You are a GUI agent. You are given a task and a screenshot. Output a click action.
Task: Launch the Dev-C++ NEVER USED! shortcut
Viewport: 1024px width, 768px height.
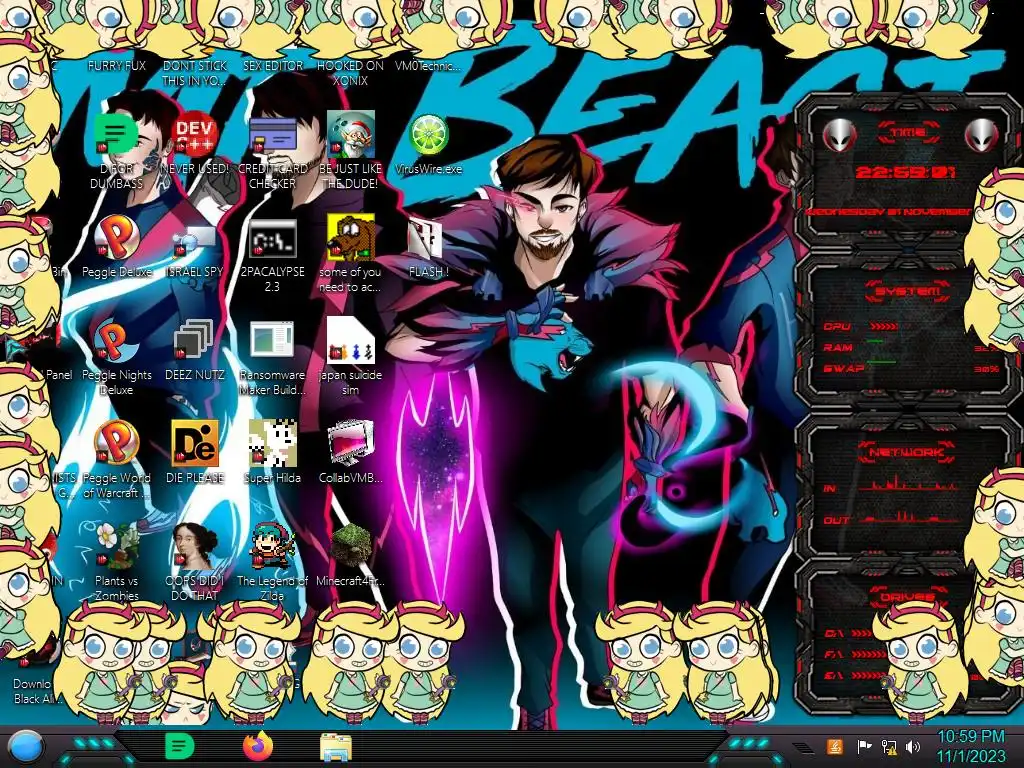point(195,135)
